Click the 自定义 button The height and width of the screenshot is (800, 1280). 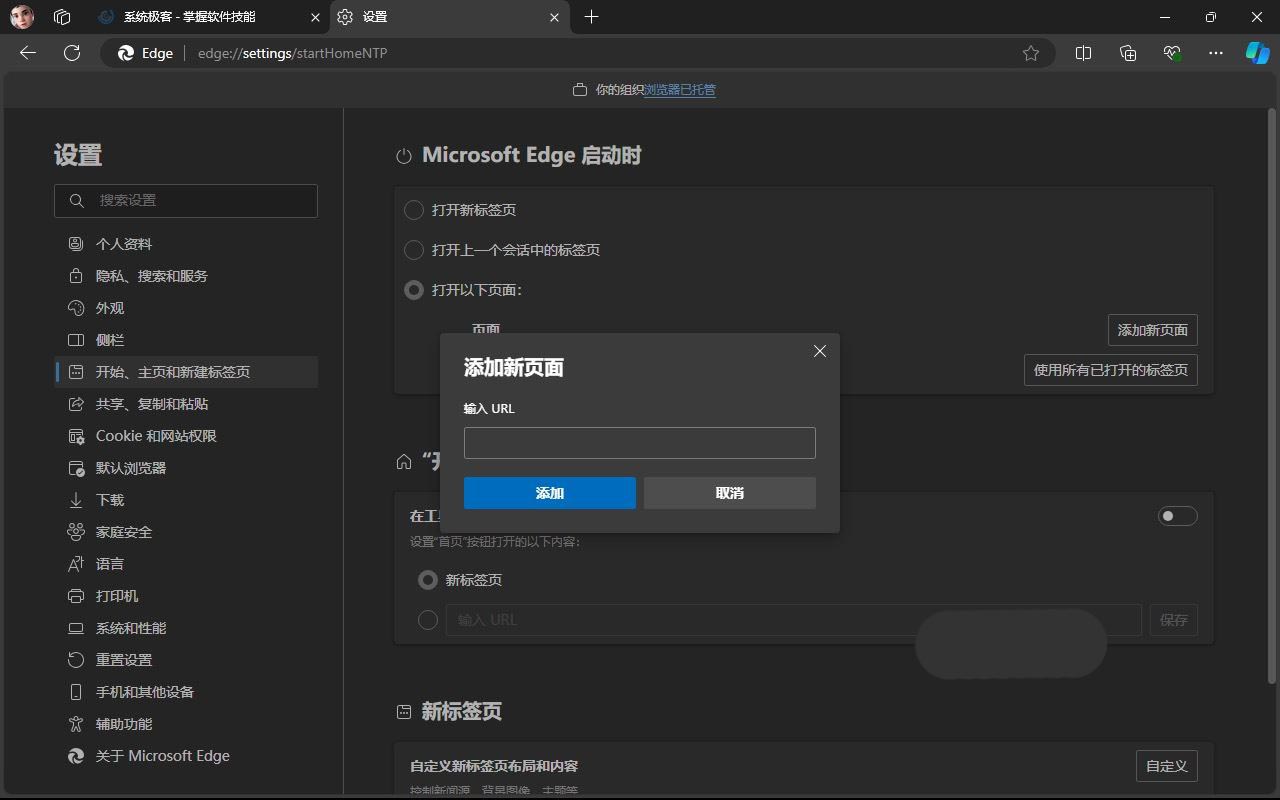click(x=1166, y=766)
